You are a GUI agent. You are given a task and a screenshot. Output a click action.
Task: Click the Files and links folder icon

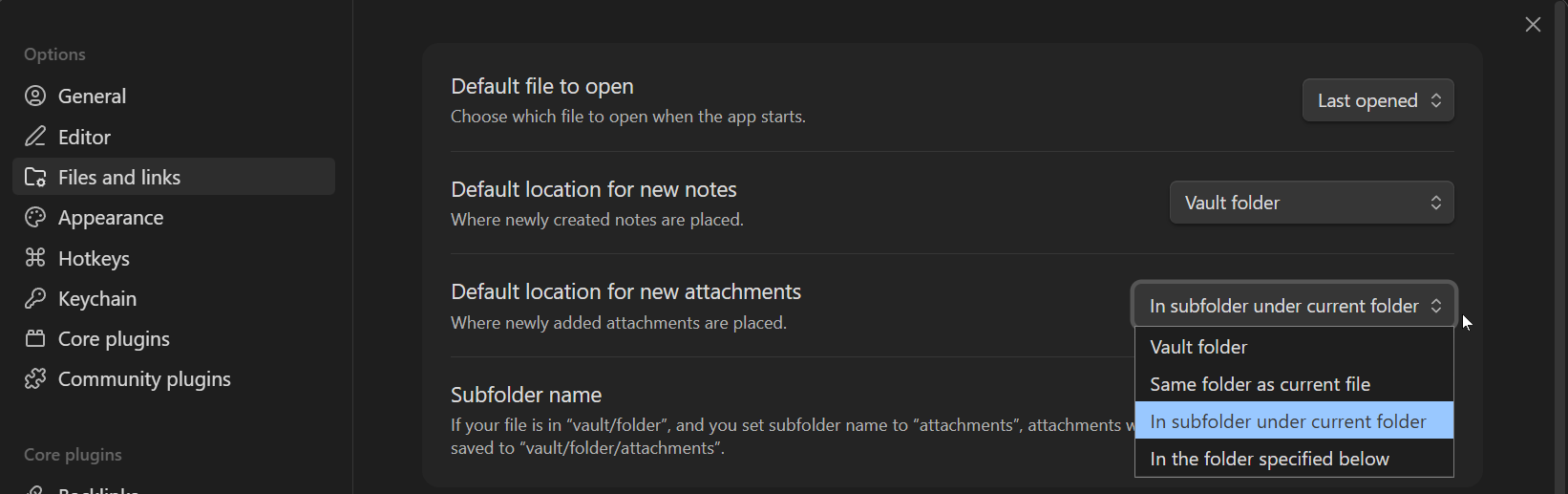35,177
